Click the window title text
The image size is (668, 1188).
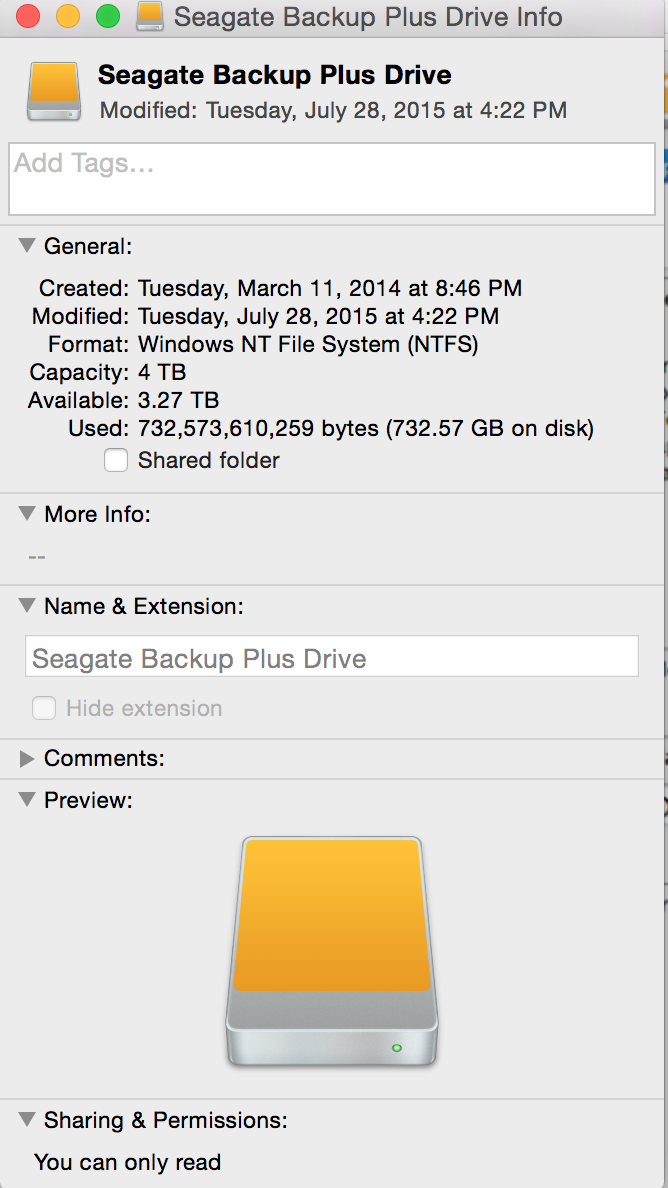point(368,17)
